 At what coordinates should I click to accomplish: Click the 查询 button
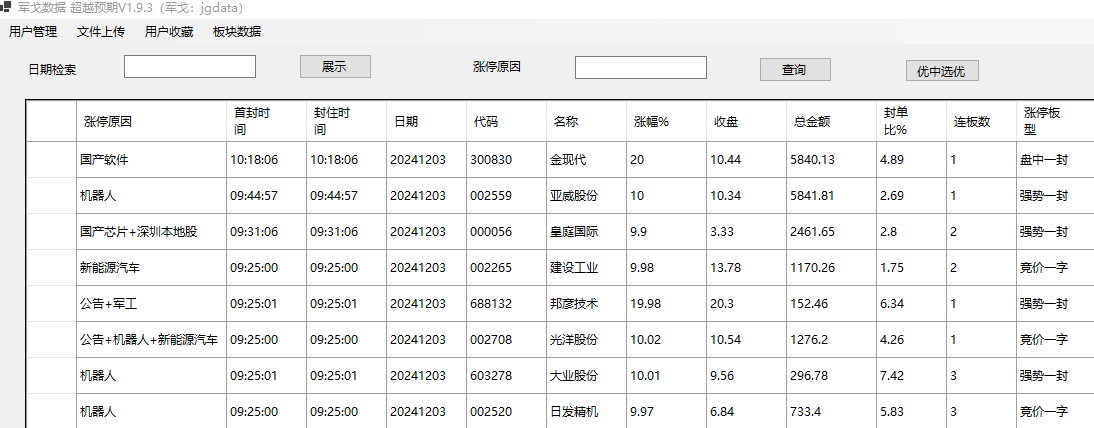point(795,70)
